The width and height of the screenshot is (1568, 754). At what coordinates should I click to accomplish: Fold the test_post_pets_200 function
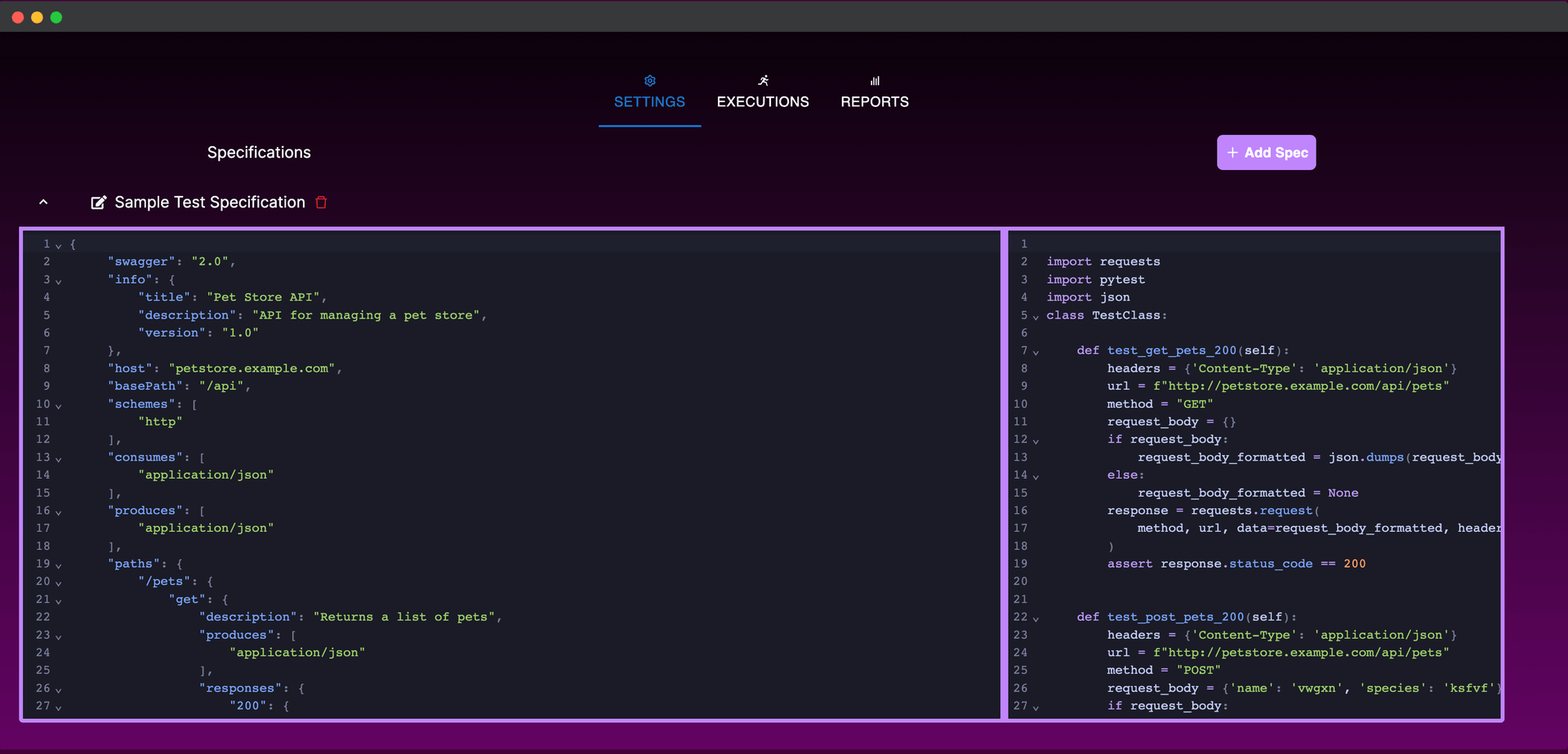1036,618
